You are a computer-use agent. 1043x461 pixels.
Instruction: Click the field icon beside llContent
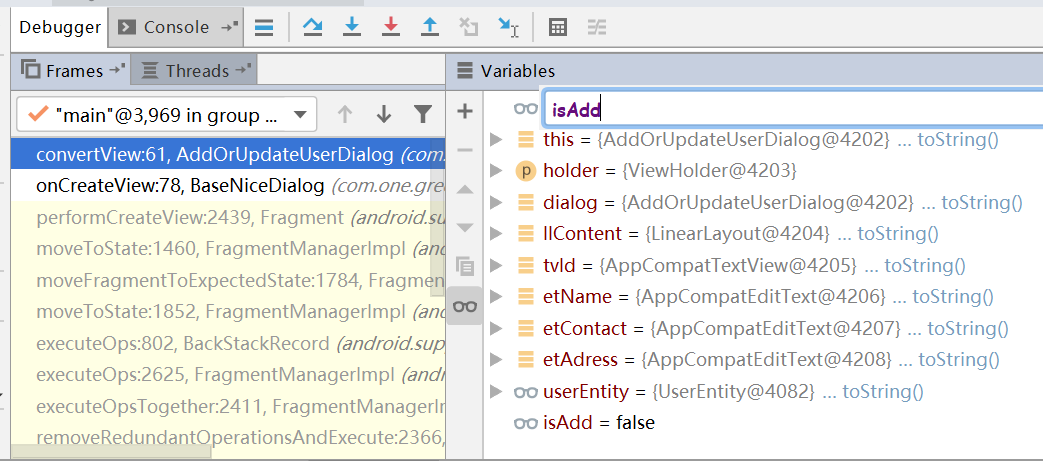(525, 233)
